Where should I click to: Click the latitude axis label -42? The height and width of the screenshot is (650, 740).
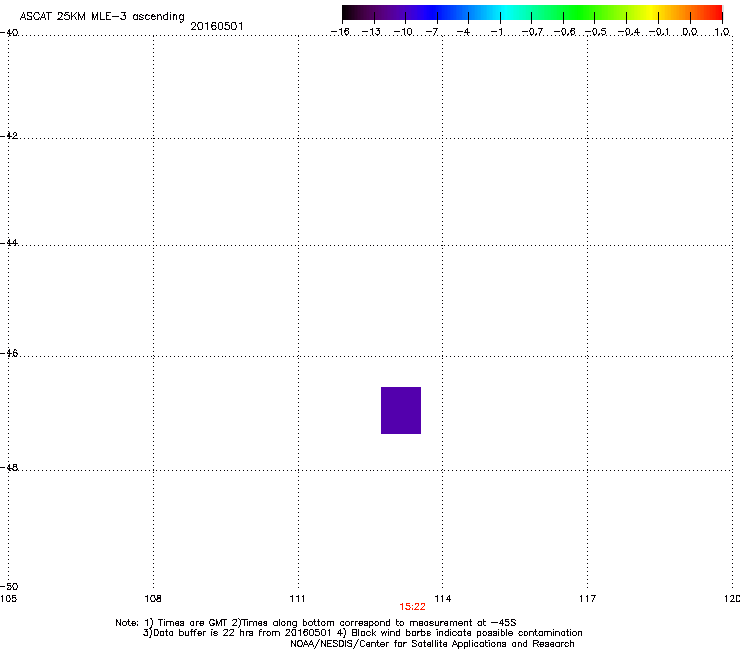9,135
